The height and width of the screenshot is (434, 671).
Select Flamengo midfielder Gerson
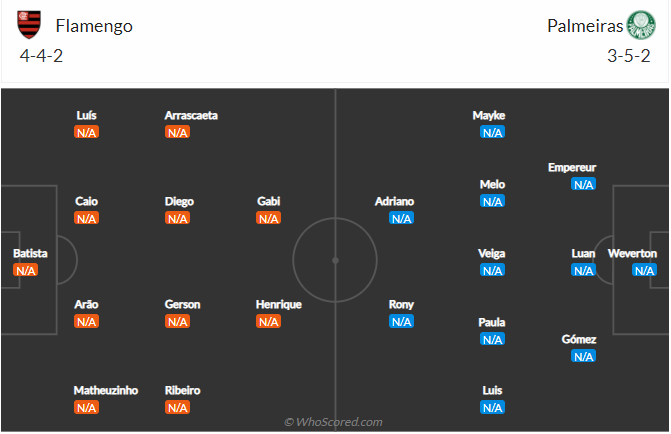click(183, 304)
